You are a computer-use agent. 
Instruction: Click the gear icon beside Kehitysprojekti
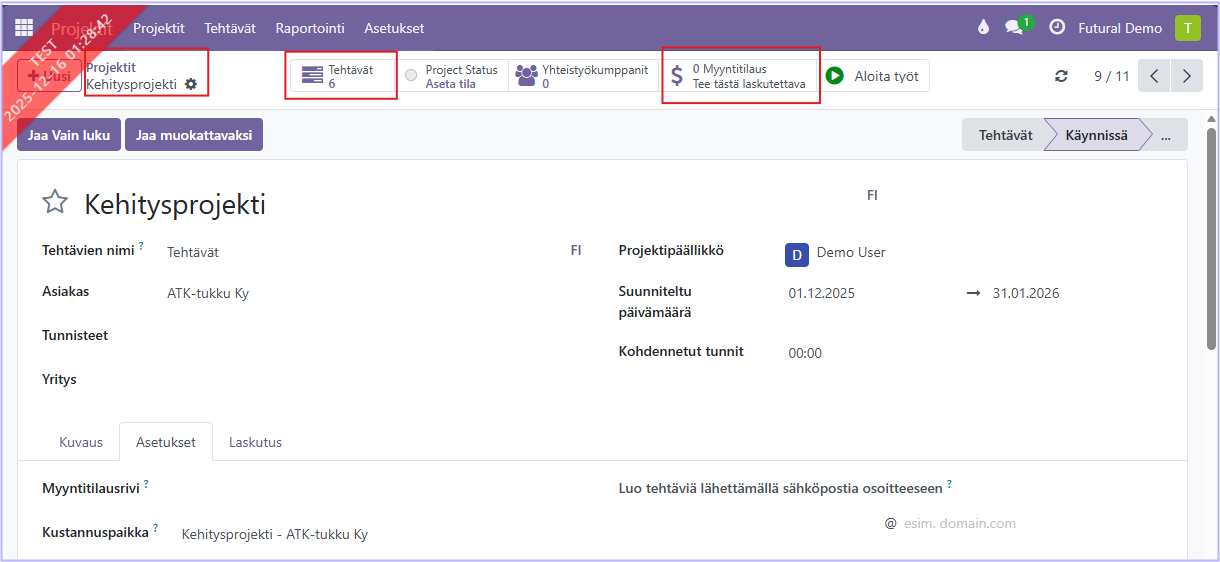point(191,85)
